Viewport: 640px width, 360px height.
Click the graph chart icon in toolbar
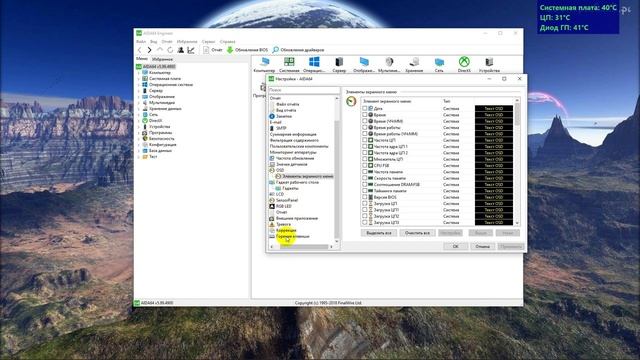click(x=191, y=50)
